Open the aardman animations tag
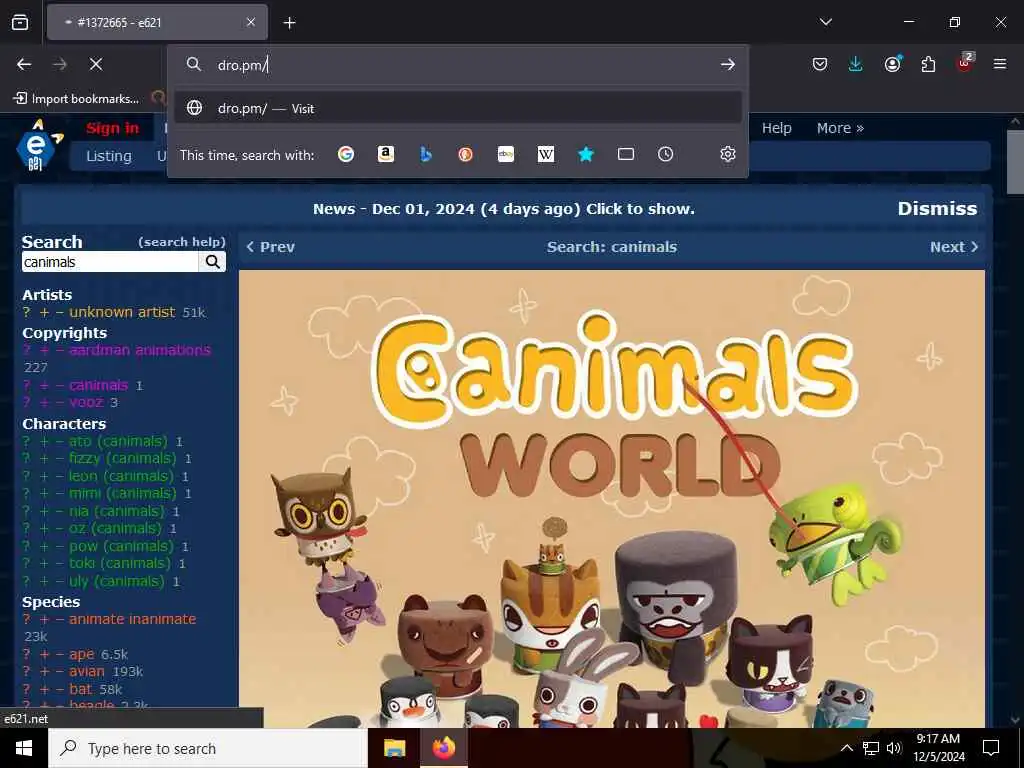Screen dimensions: 1024x768 (140, 350)
